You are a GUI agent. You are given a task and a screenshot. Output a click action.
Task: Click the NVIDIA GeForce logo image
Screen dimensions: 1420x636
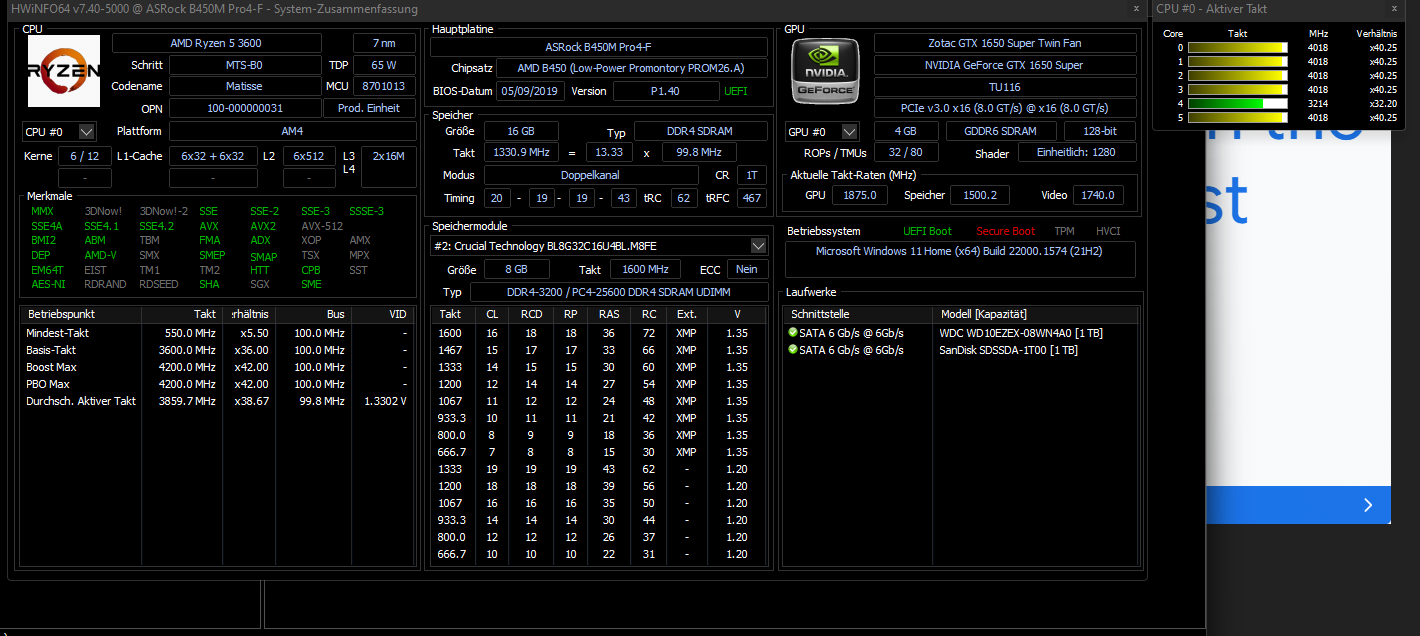[825, 71]
